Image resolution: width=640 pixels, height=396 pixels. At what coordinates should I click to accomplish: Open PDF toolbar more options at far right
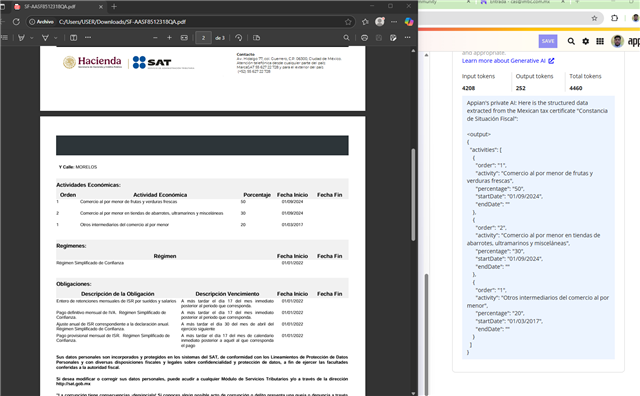click(x=407, y=38)
